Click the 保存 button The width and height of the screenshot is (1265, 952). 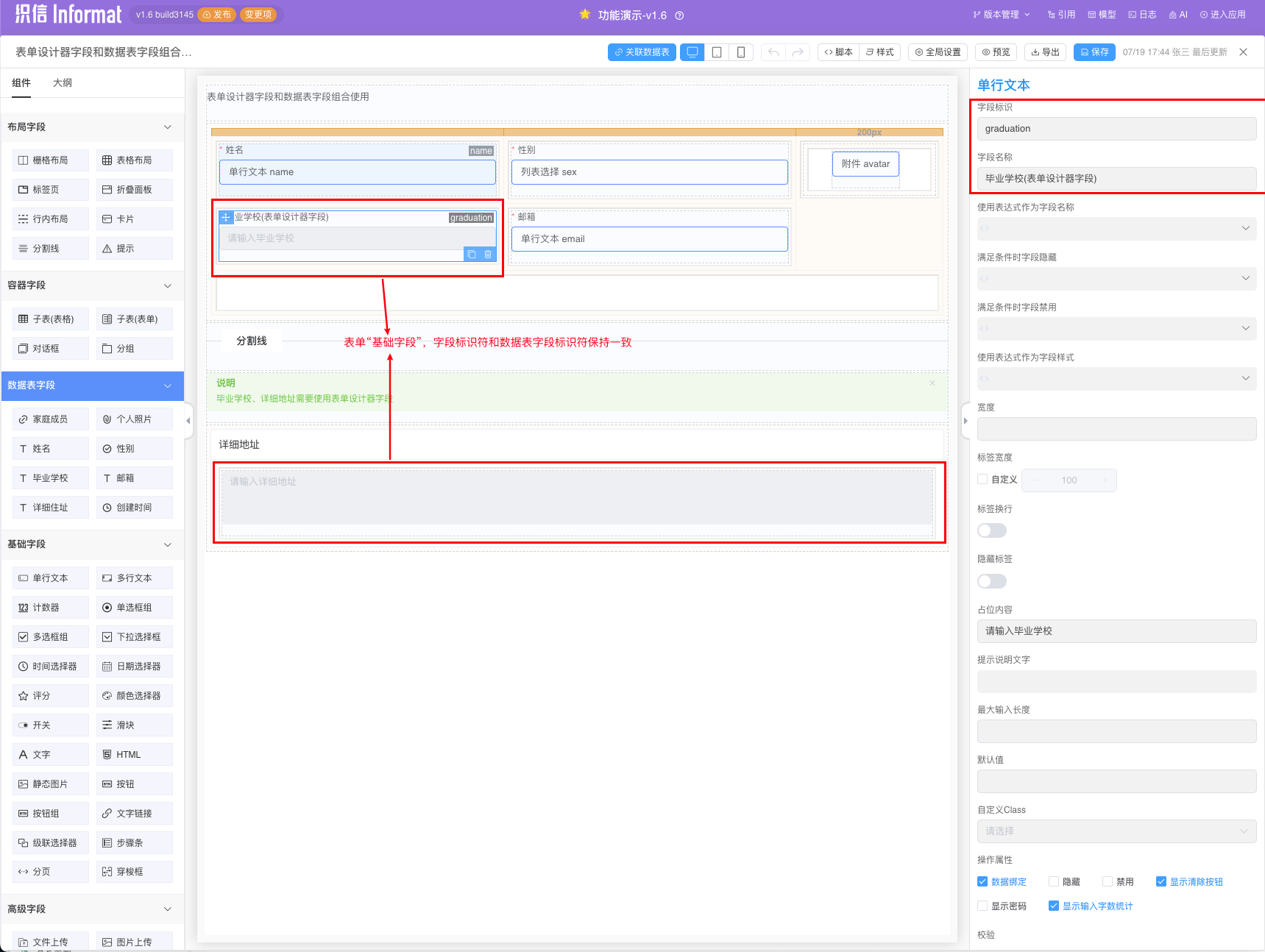click(x=1094, y=52)
